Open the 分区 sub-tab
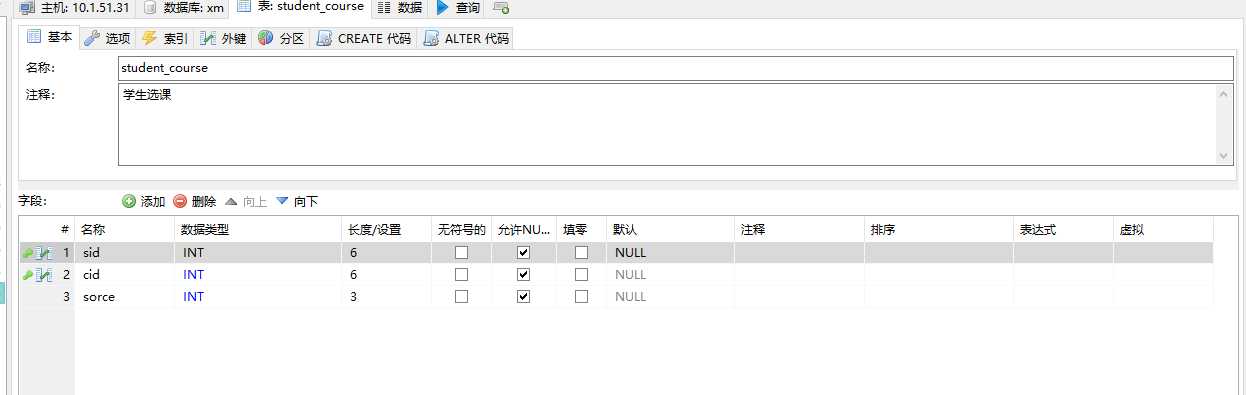The image size is (1246, 395). (x=281, y=38)
